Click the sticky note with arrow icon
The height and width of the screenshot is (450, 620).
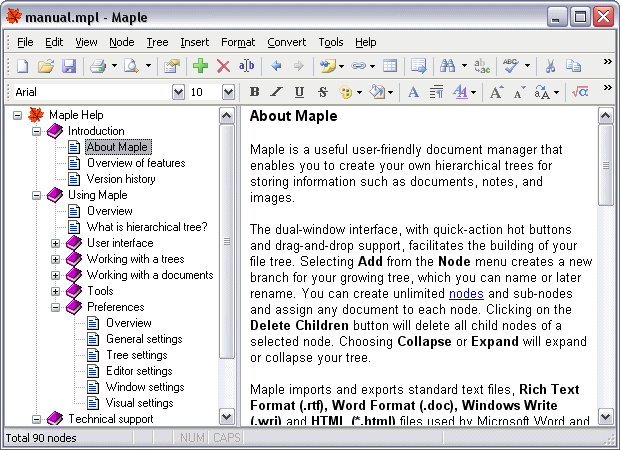tap(327, 66)
